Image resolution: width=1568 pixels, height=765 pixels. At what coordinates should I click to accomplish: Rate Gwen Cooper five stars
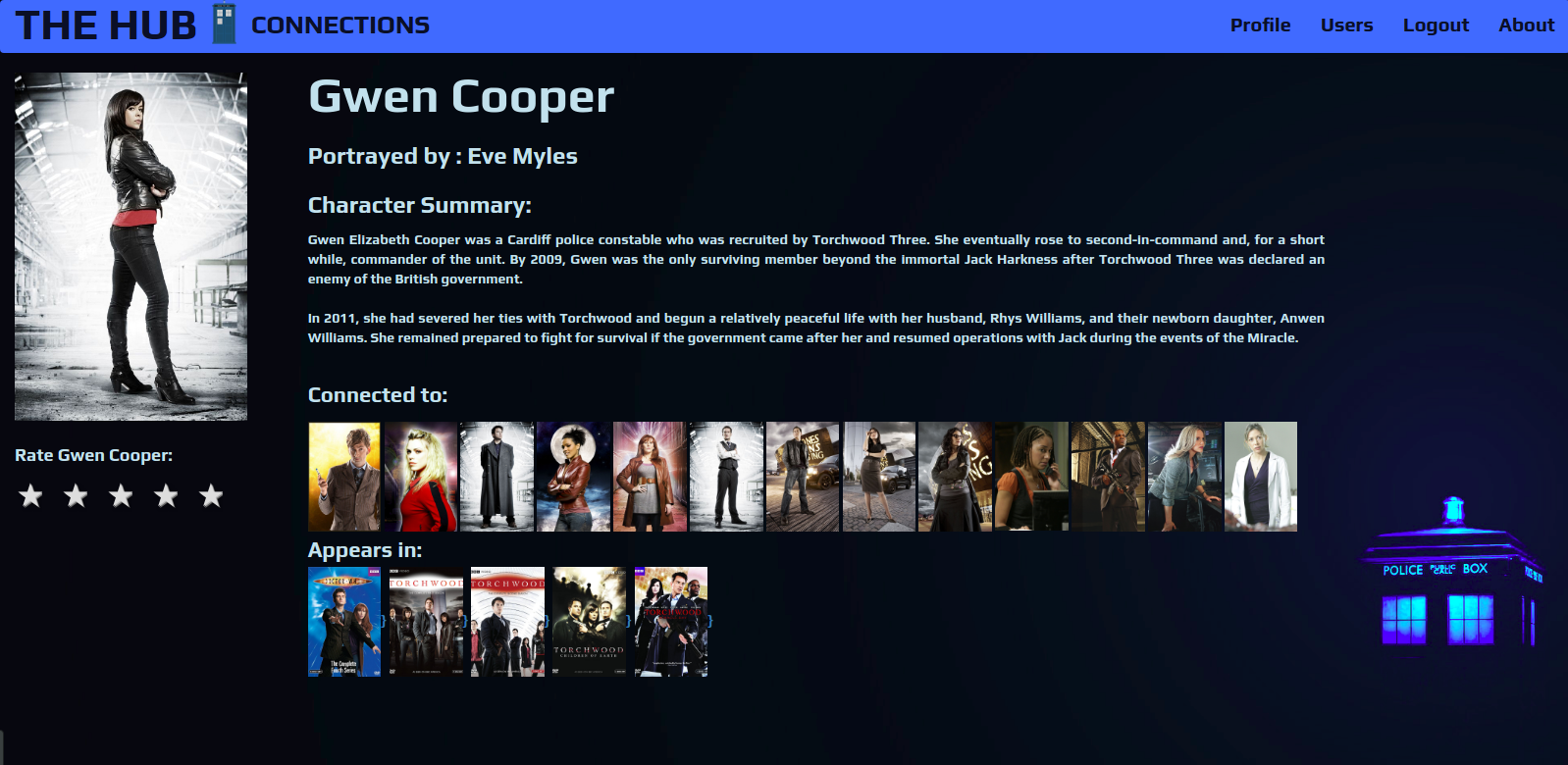(x=211, y=496)
